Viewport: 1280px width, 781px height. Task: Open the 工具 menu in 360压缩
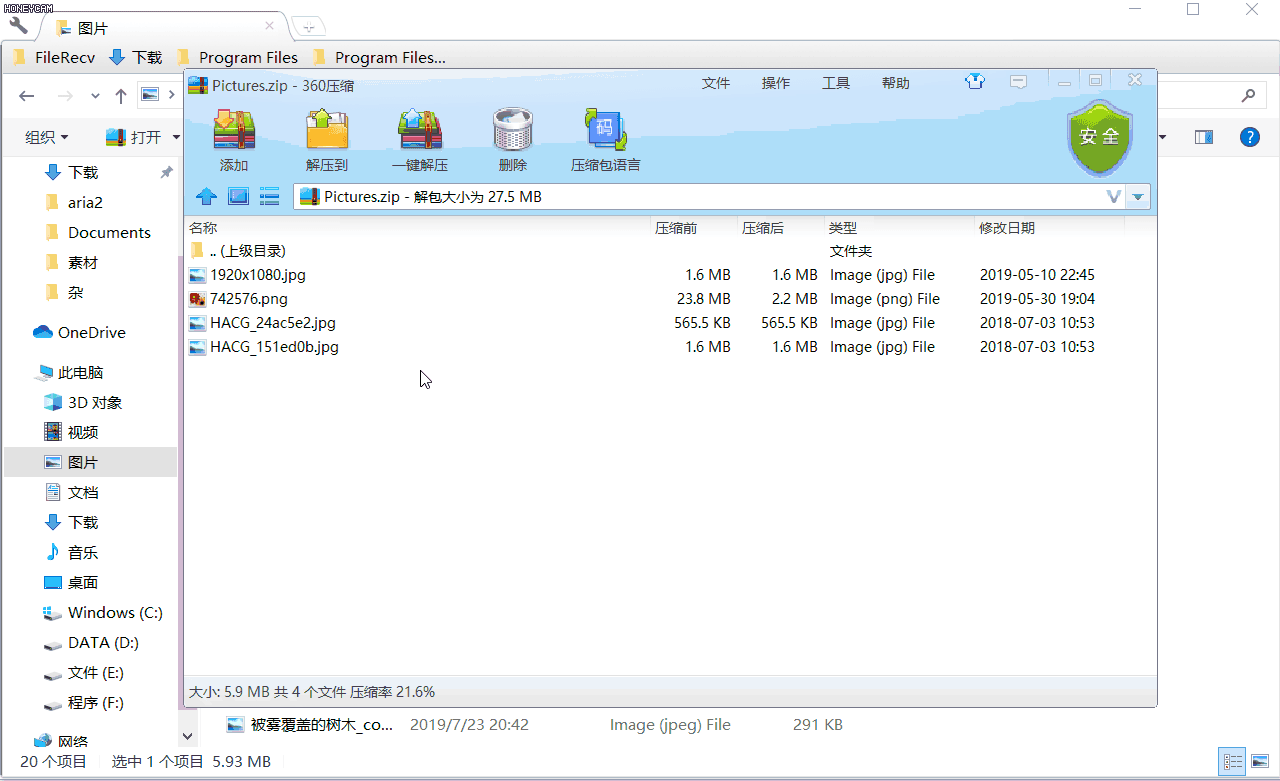pyautogui.click(x=836, y=83)
